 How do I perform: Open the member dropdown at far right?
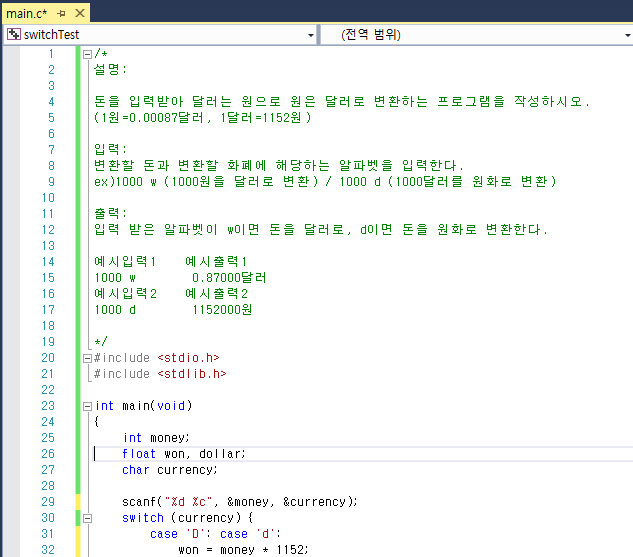625,34
